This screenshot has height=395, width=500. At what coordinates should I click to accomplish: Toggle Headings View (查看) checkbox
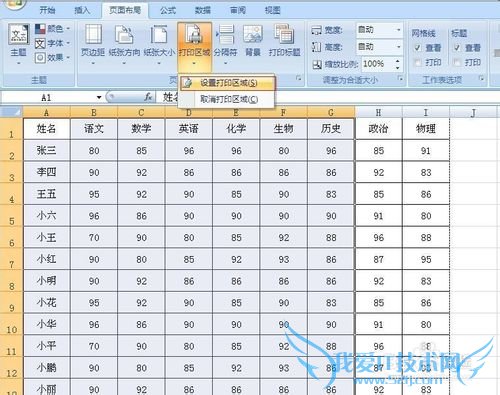coord(457,48)
